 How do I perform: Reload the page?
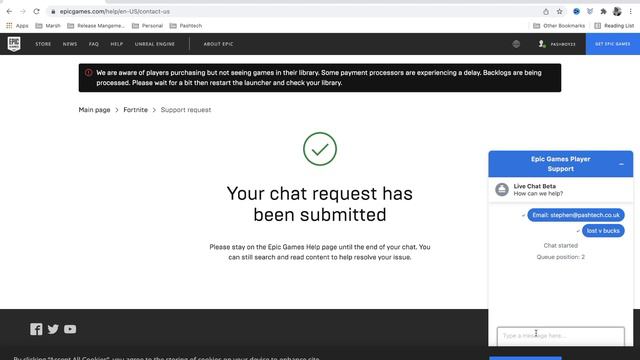point(36,11)
